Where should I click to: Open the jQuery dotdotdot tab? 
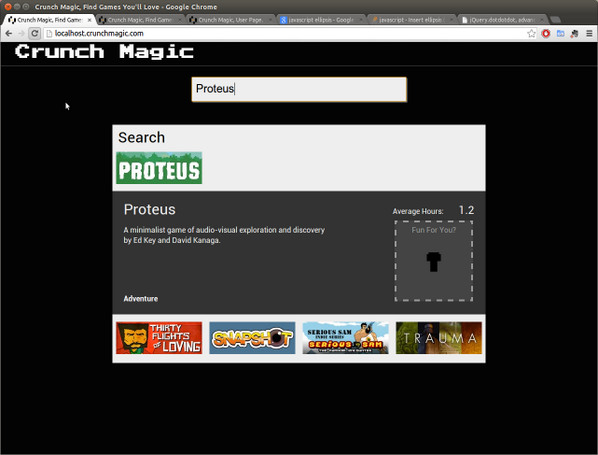click(502, 19)
